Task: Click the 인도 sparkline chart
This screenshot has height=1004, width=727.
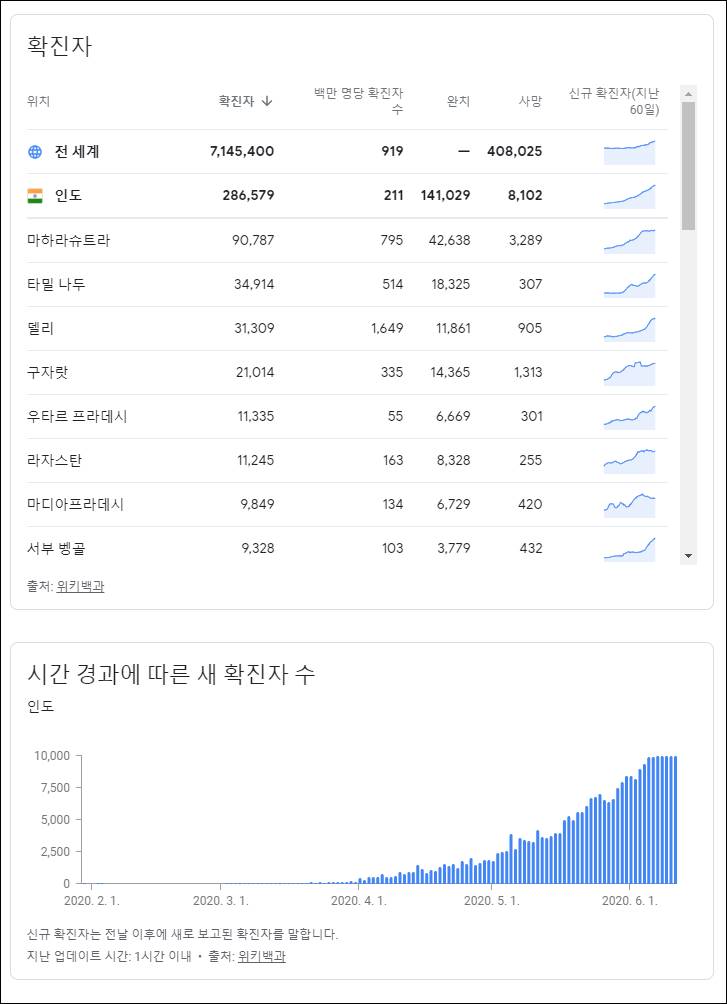Action: 630,196
